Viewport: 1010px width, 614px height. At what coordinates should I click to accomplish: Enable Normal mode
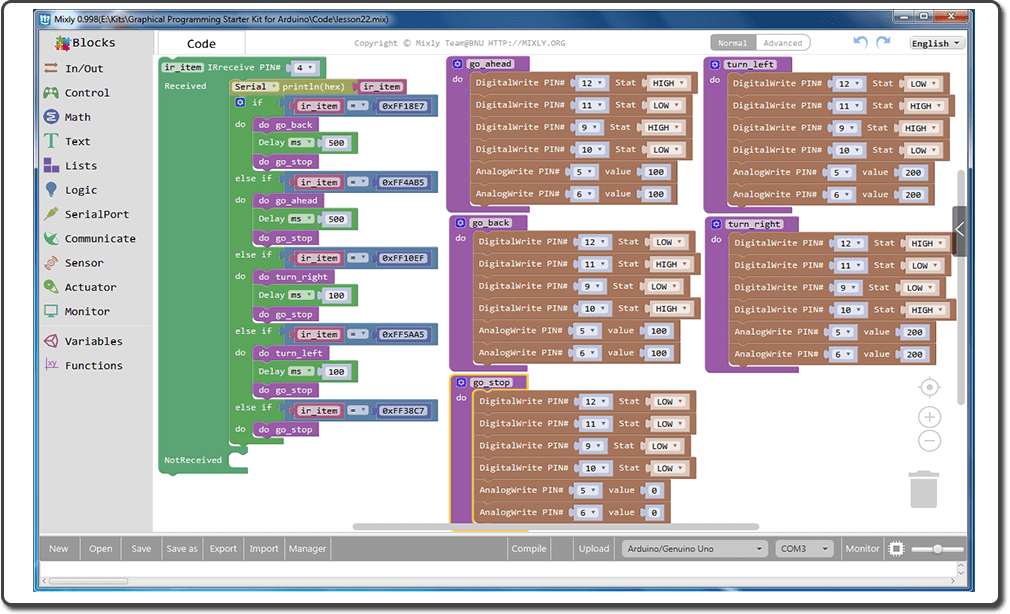732,42
